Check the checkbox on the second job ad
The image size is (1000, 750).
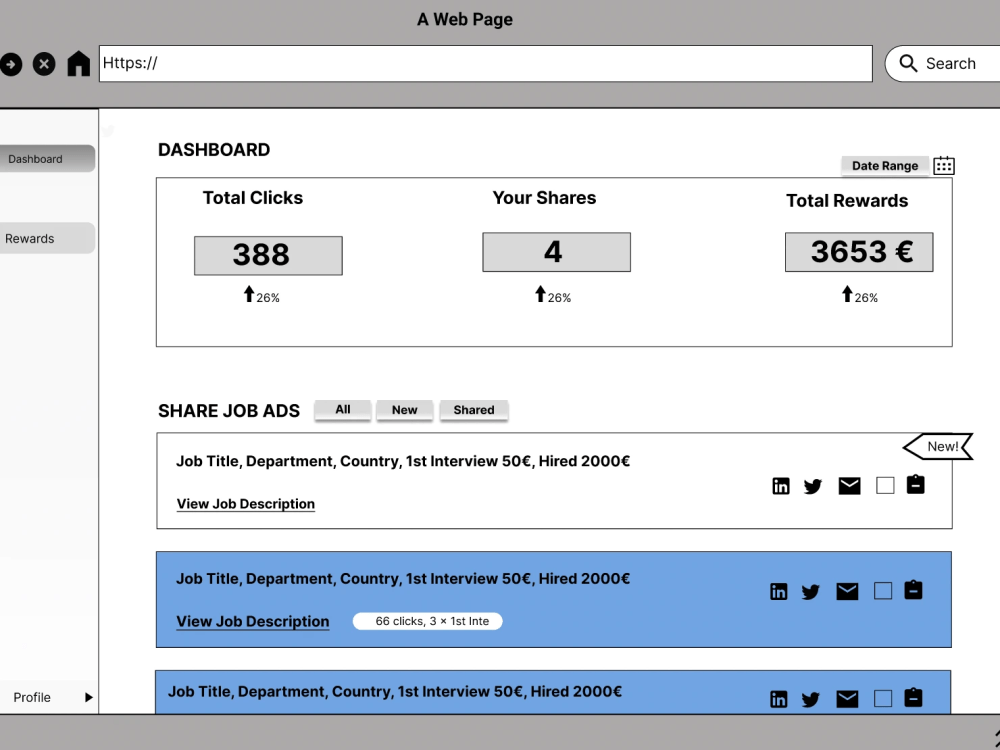[x=883, y=591]
